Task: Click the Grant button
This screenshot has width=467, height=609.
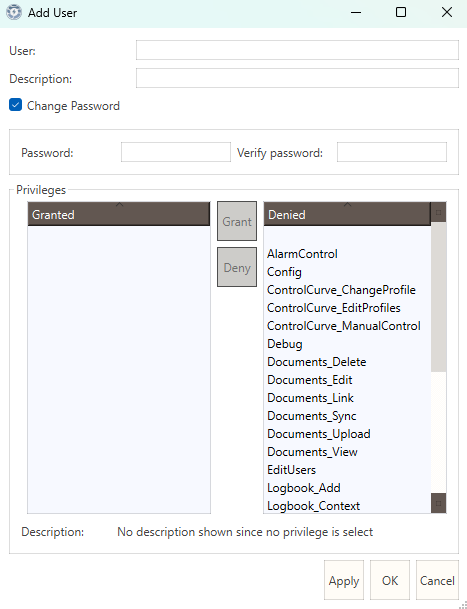Action: click(x=237, y=221)
